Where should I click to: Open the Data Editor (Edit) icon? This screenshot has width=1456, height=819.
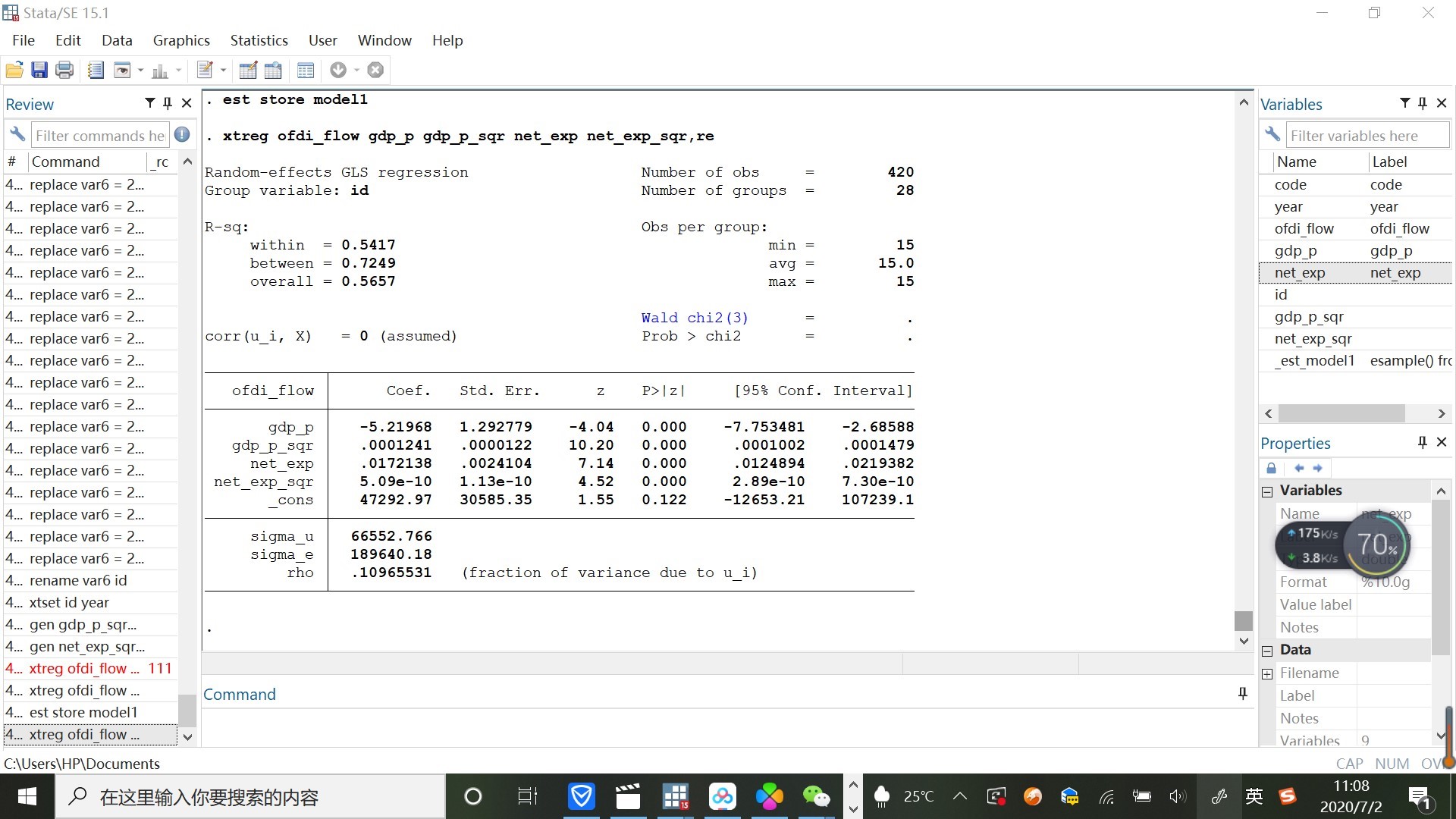[248, 71]
